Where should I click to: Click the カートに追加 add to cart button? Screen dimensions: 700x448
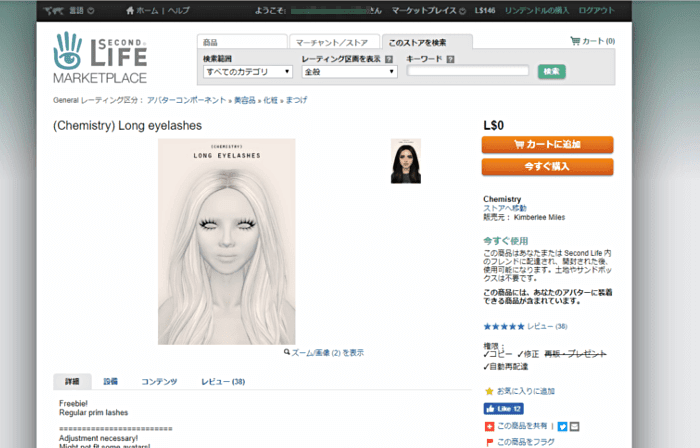pyautogui.click(x=547, y=145)
